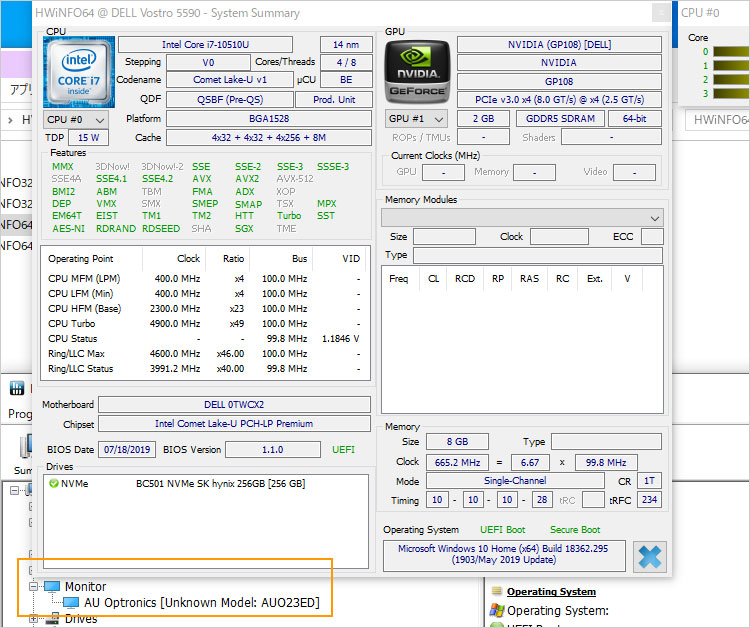Click the CPU HFM (Base) row
The width and height of the screenshot is (750, 628).
[x=205, y=308]
